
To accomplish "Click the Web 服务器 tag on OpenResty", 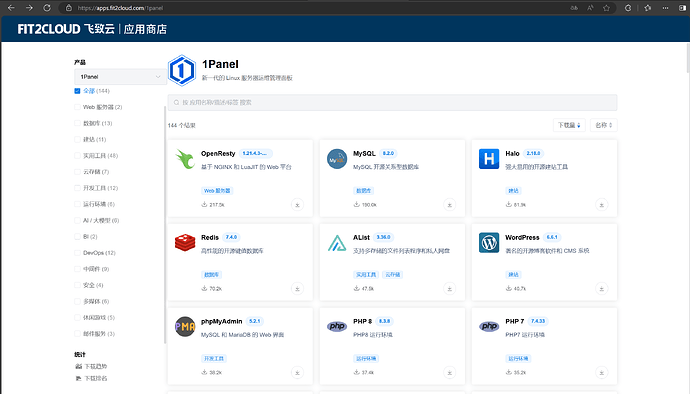I will pyautogui.click(x=217, y=191).
